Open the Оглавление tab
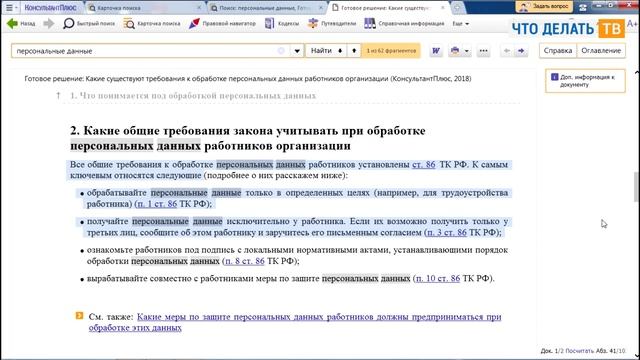 point(601,51)
